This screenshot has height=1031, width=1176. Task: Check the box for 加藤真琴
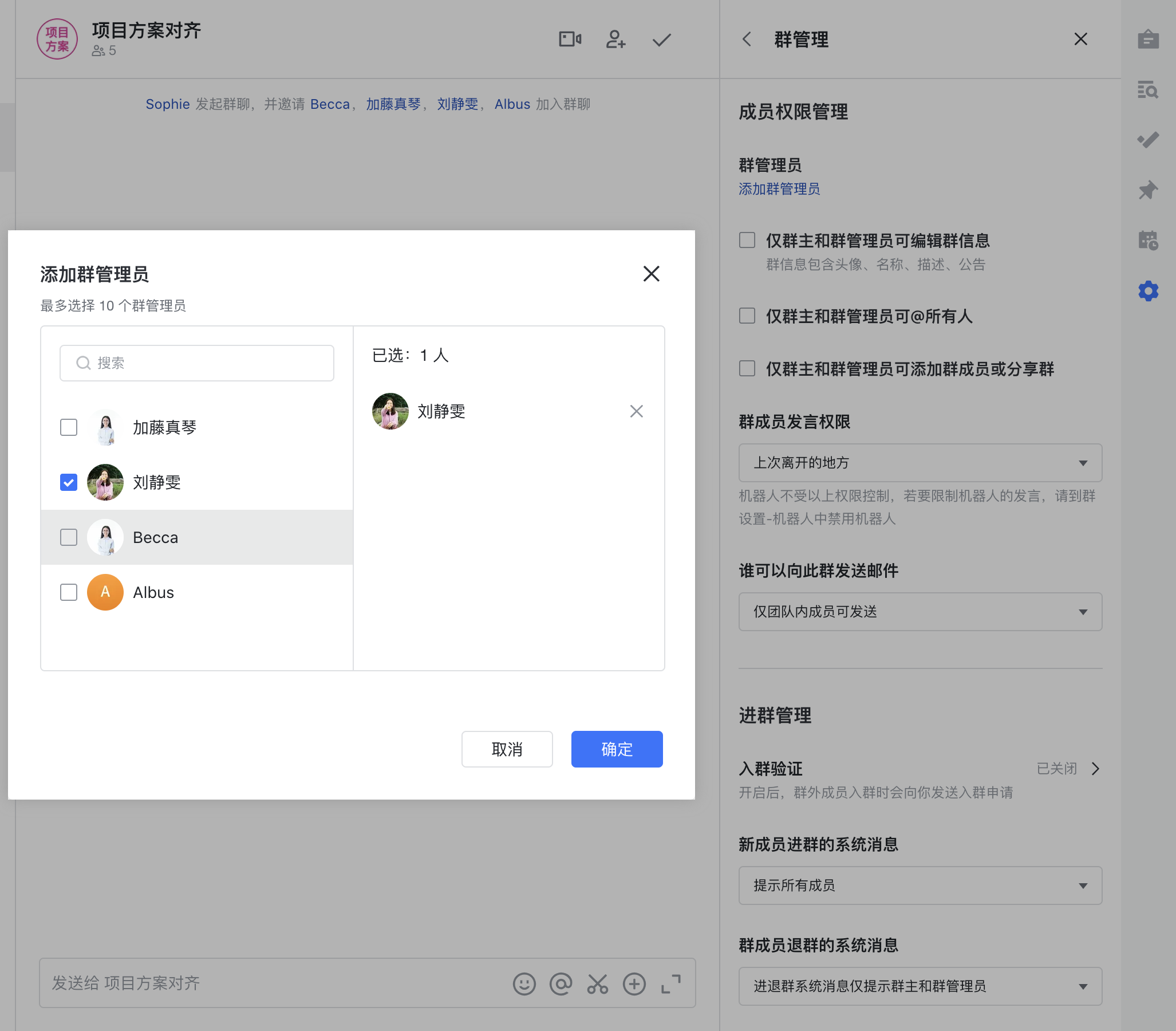pyautogui.click(x=69, y=427)
